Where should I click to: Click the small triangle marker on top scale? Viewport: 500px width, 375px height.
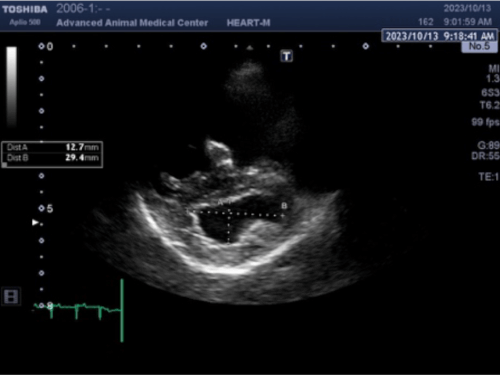pos(250,48)
